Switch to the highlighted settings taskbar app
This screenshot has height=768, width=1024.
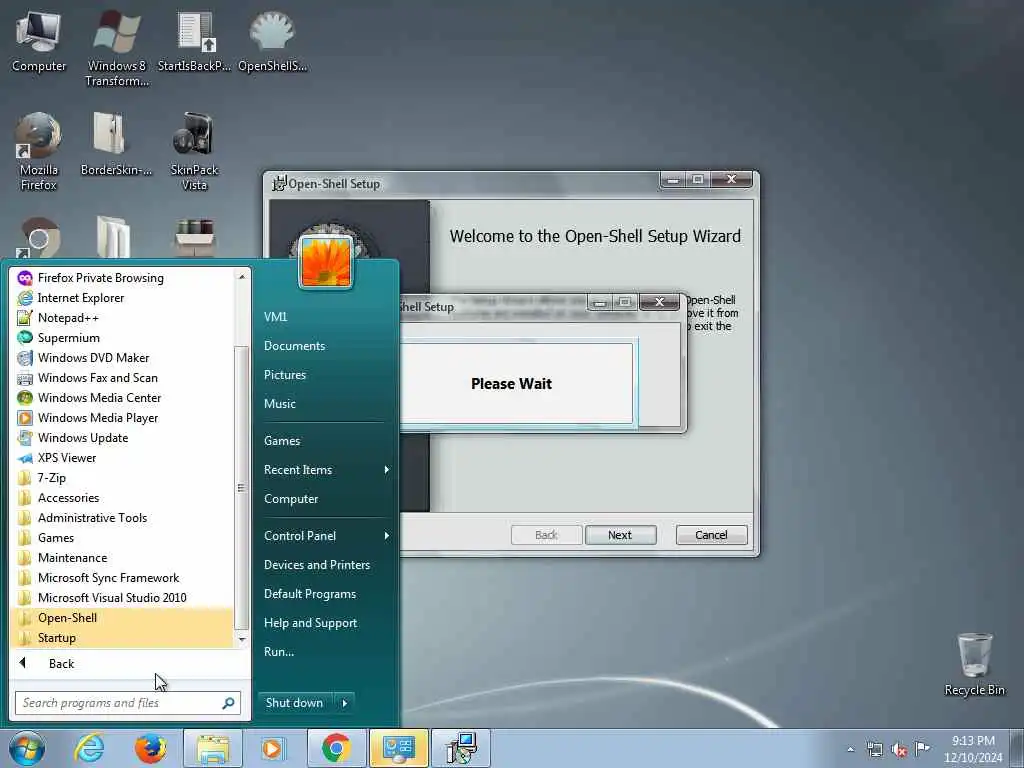tap(399, 748)
